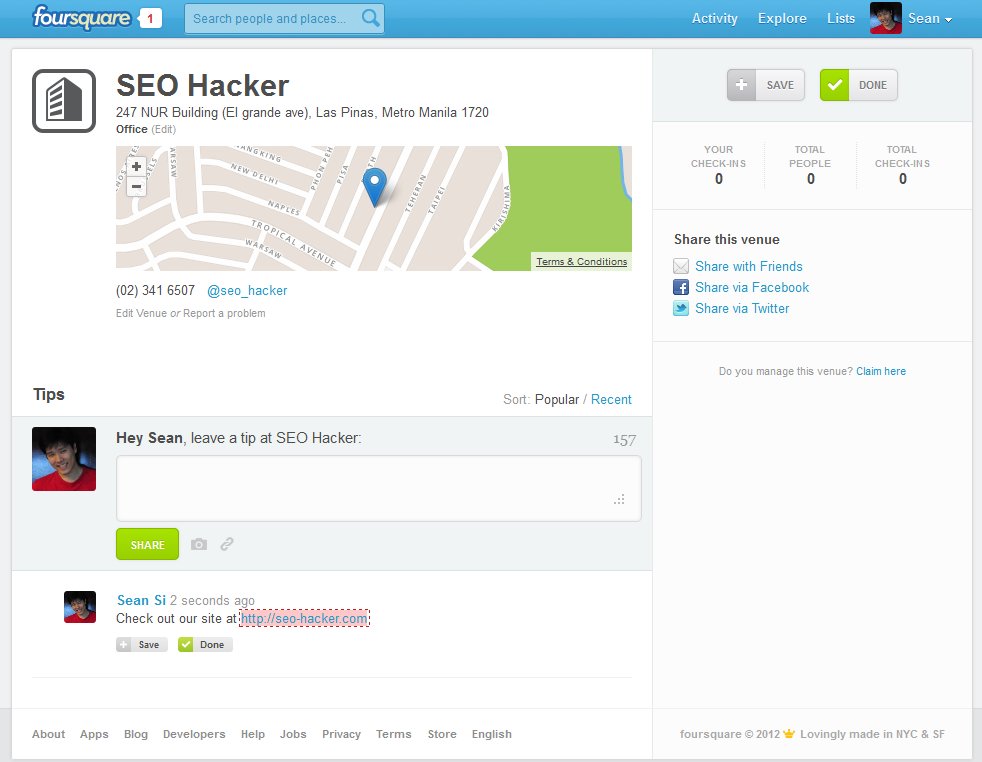Click the blue map location pin
982x762 pixels.
(374, 186)
